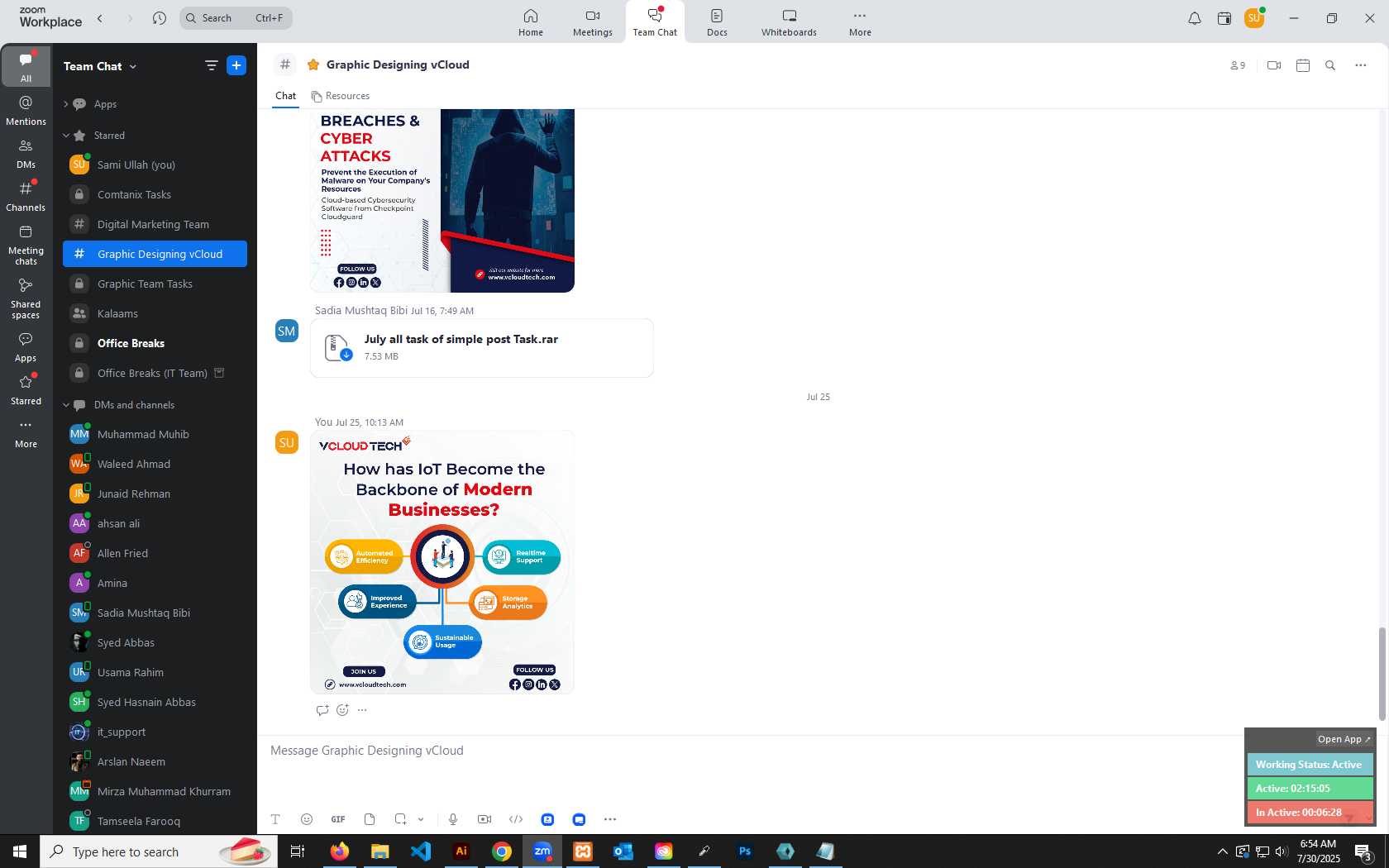Switch to the Resources tab
This screenshot has width=1389, height=868.
[x=340, y=96]
